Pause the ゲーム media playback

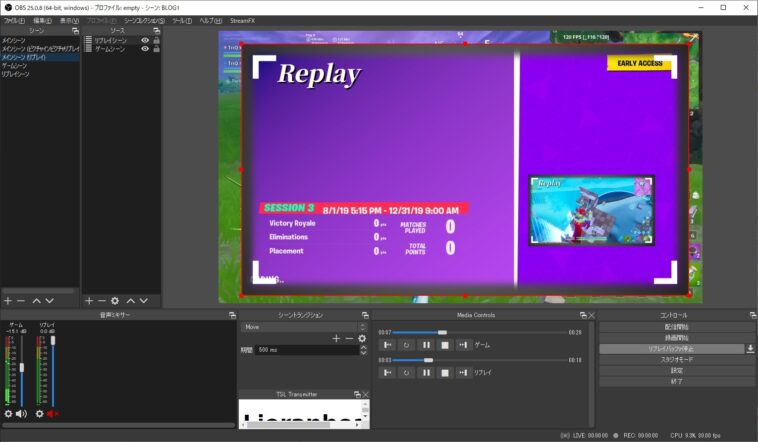tap(426, 345)
